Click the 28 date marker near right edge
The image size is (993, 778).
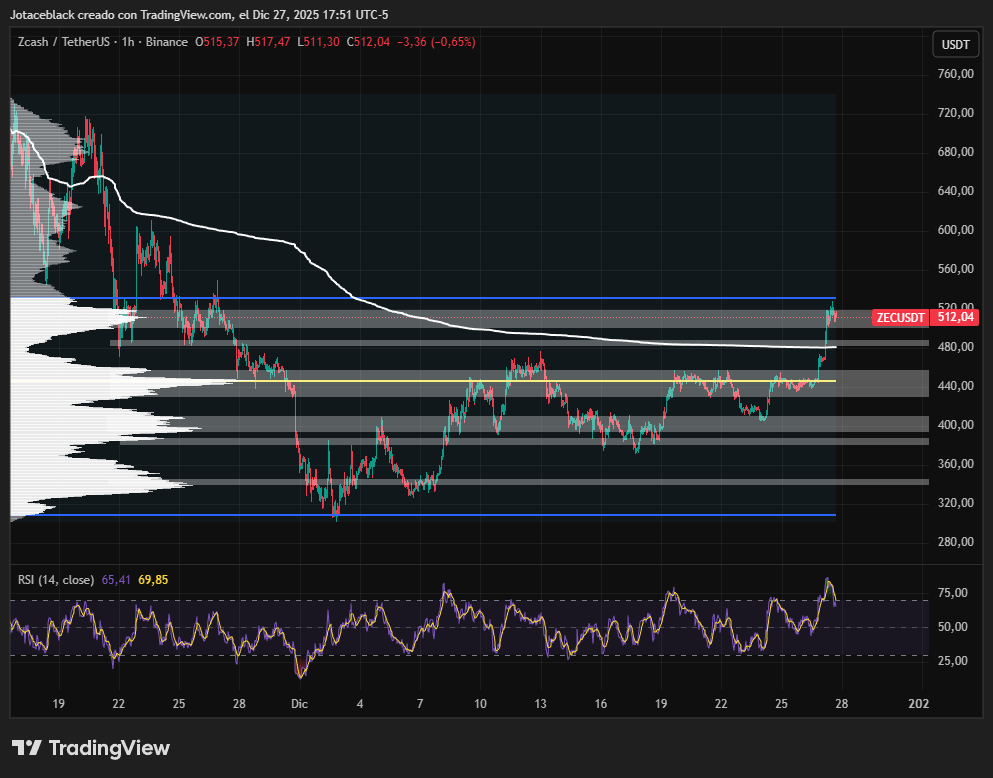(841, 704)
